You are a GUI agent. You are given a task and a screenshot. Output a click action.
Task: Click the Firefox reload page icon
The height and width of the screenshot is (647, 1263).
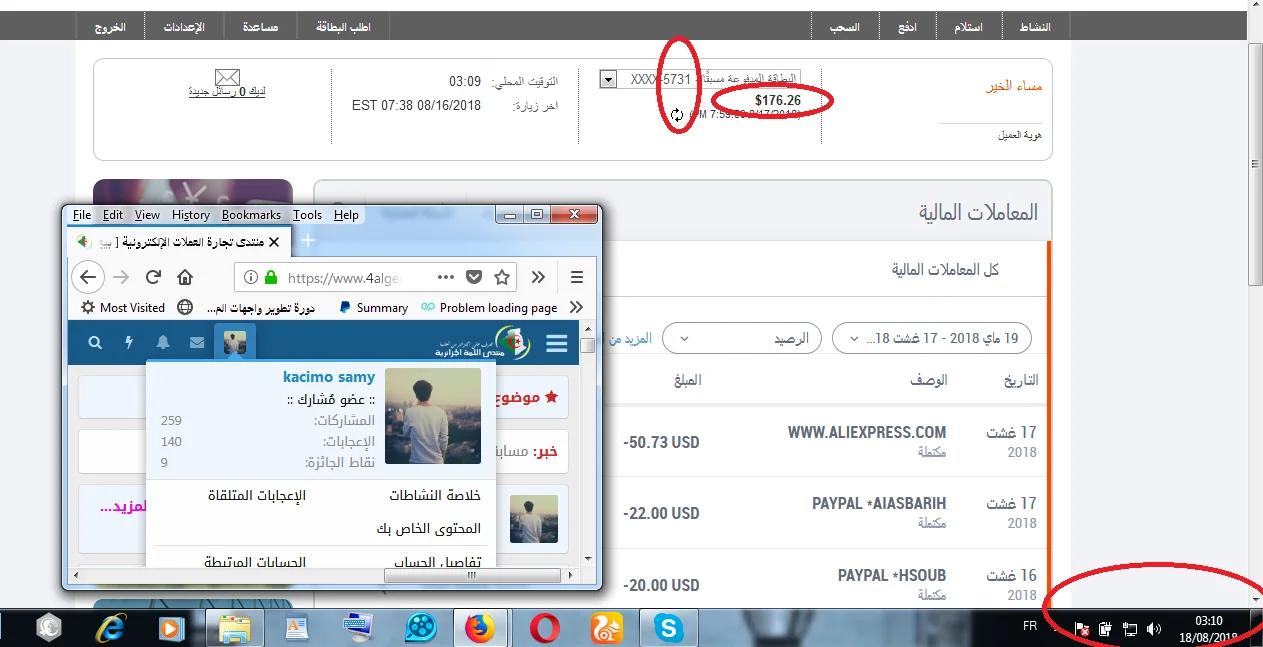[153, 277]
